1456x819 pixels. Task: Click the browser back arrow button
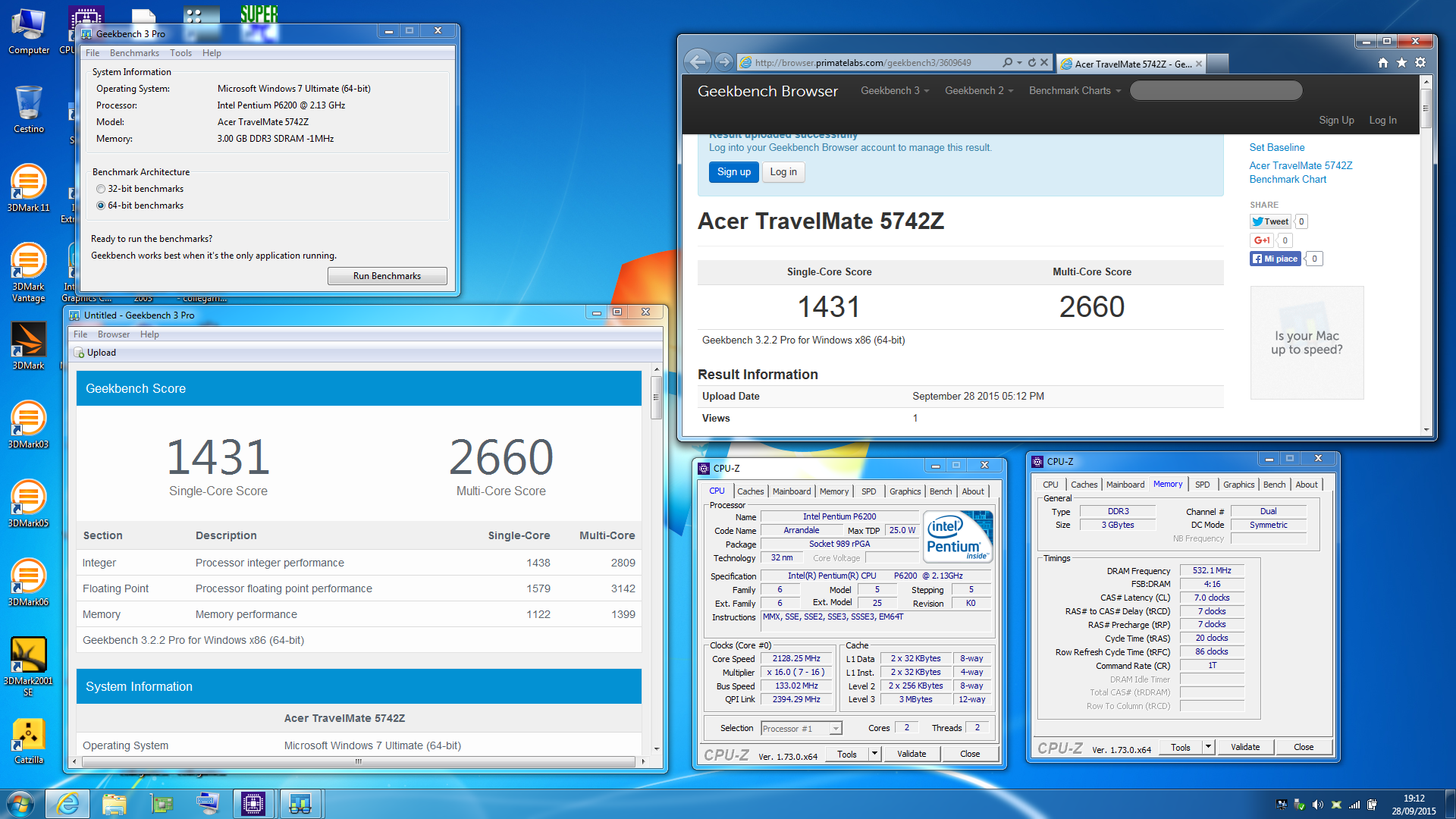(x=698, y=62)
